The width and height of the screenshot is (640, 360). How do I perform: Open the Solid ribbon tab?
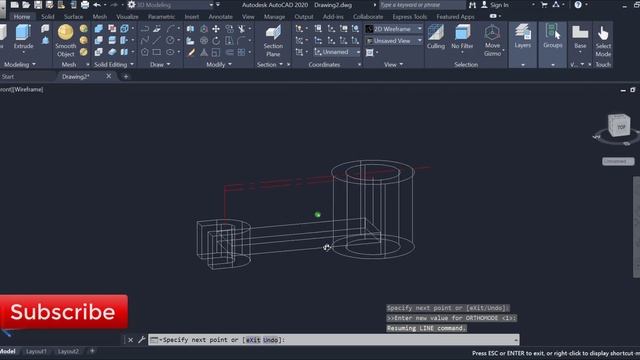pos(47,17)
